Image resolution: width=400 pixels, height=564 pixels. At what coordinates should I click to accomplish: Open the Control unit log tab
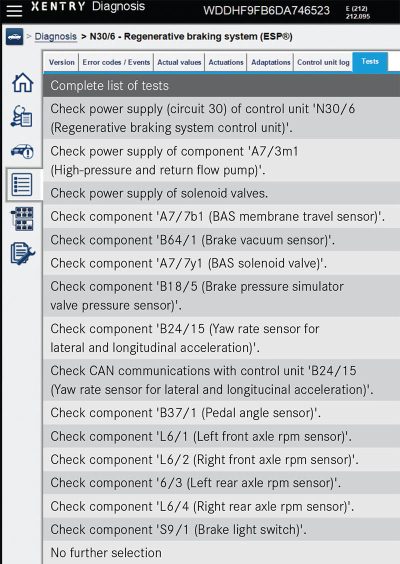click(x=323, y=62)
